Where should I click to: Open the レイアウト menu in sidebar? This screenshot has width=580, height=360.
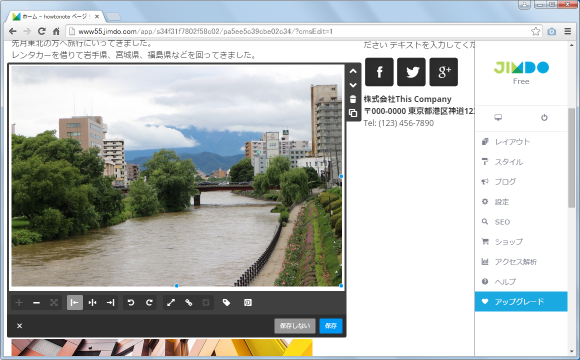(x=521, y=142)
